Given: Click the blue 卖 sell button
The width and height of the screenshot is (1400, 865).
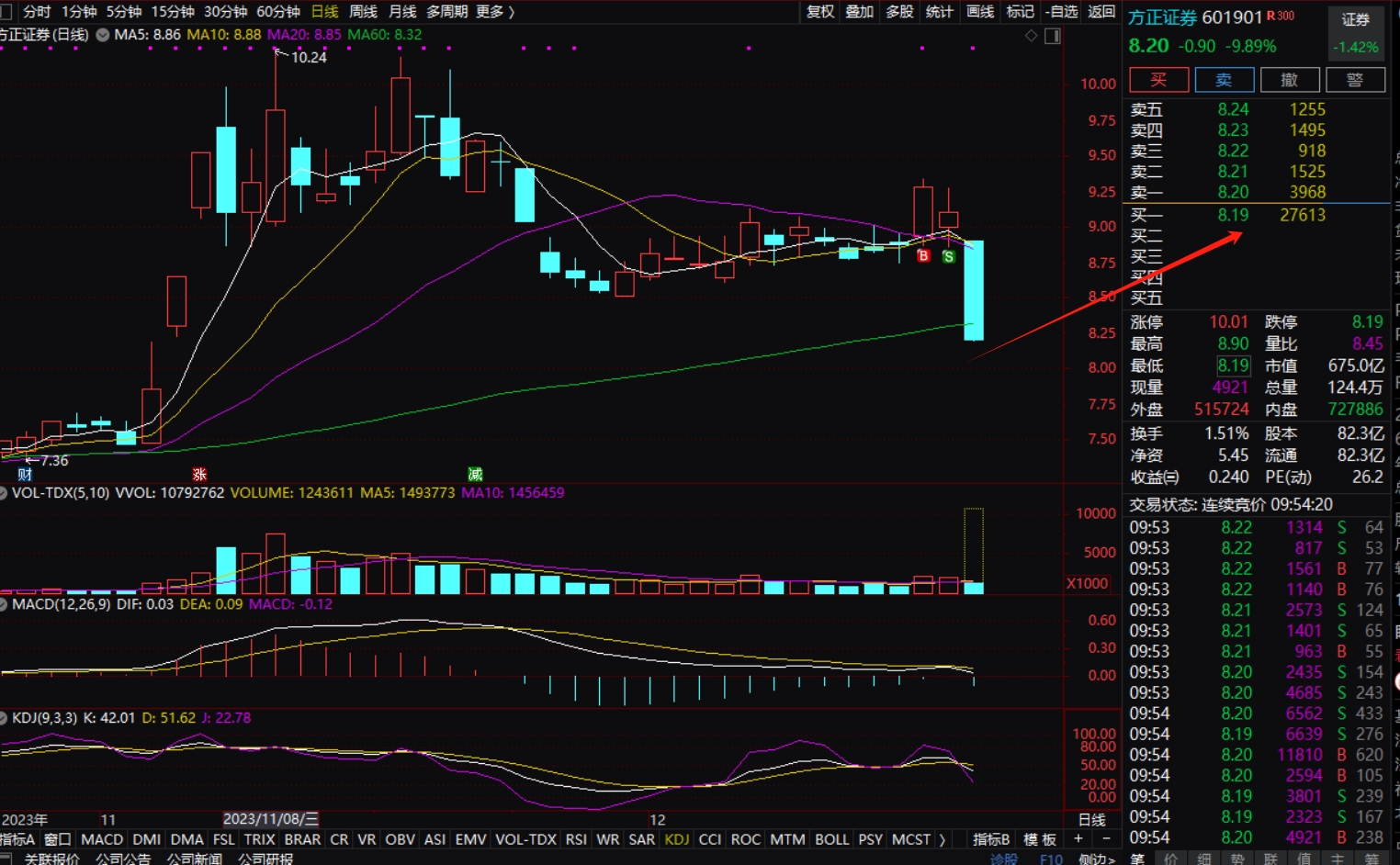Looking at the screenshot, I should (1224, 80).
